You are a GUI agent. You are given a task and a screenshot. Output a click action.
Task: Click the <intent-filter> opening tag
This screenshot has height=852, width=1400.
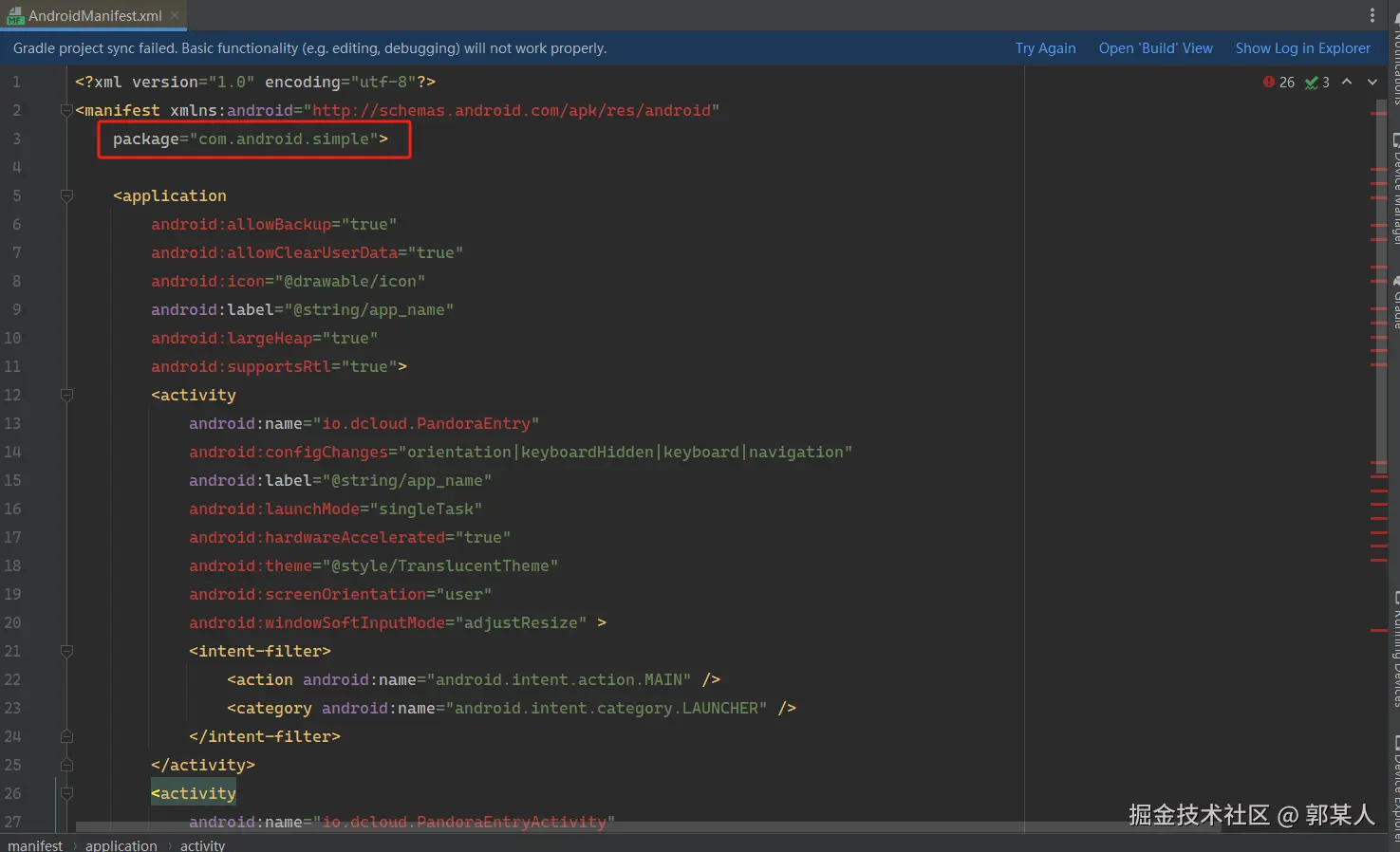[x=260, y=652]
